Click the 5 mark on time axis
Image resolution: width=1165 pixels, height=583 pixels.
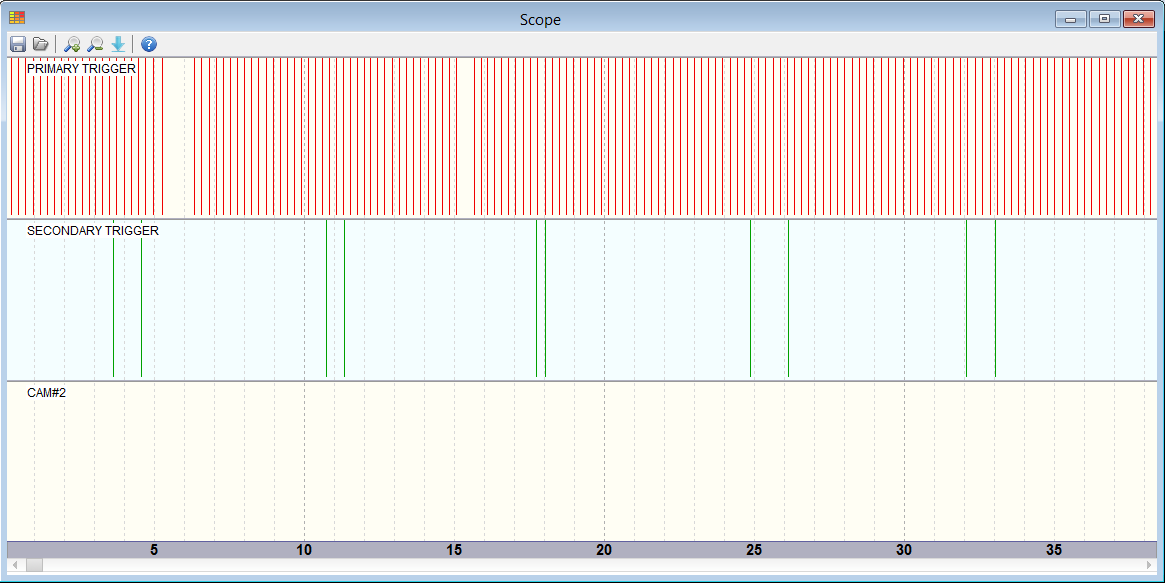coord(154,550)
